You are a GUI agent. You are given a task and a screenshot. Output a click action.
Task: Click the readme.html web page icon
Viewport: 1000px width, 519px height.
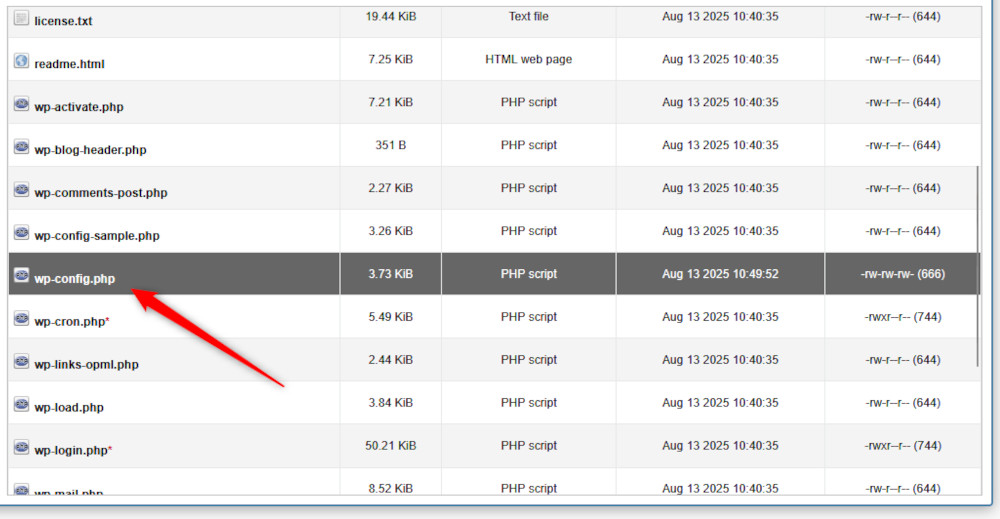coord(21,61)
